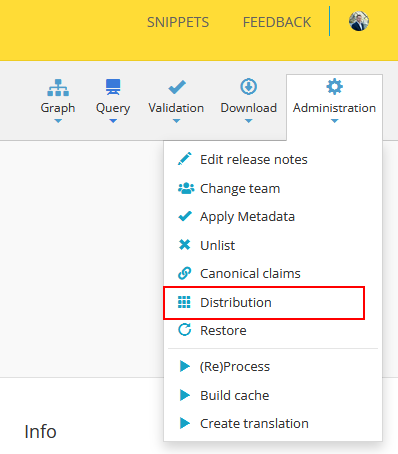Click the Info heading text
The height and width of the screenshot is (454, 398).
(x=40, y=432)
